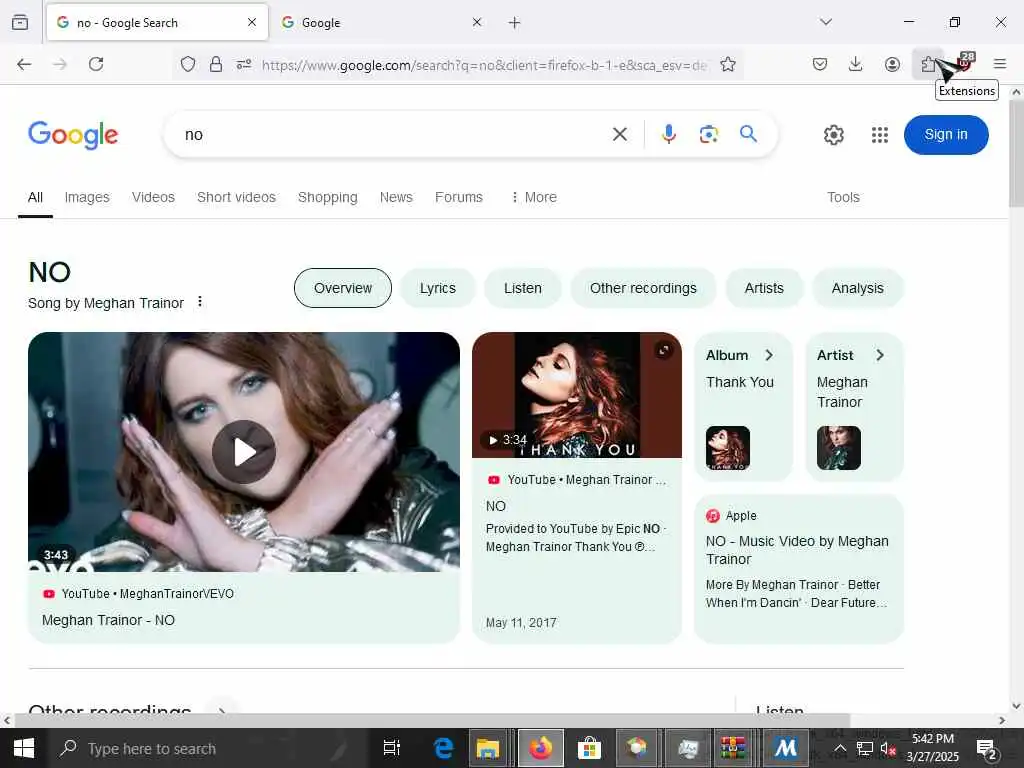Show Tools search options

[843, 197]
